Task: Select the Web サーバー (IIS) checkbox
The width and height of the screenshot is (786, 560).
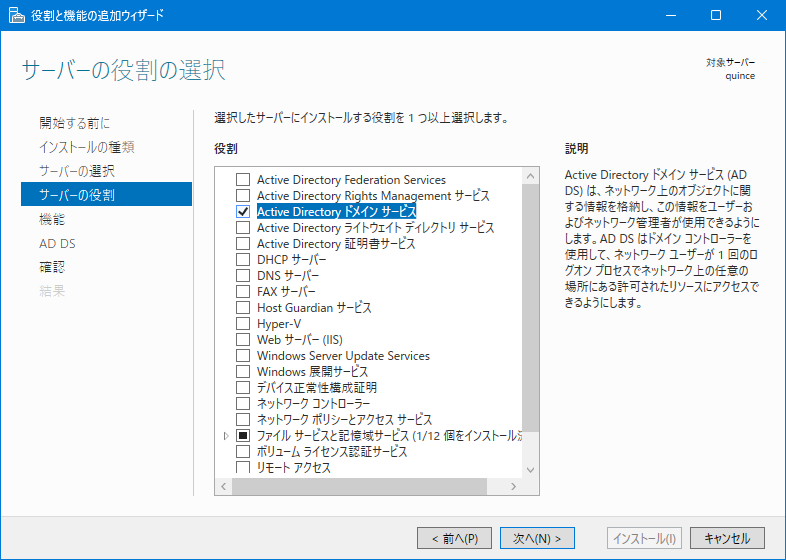Action: 243,340
